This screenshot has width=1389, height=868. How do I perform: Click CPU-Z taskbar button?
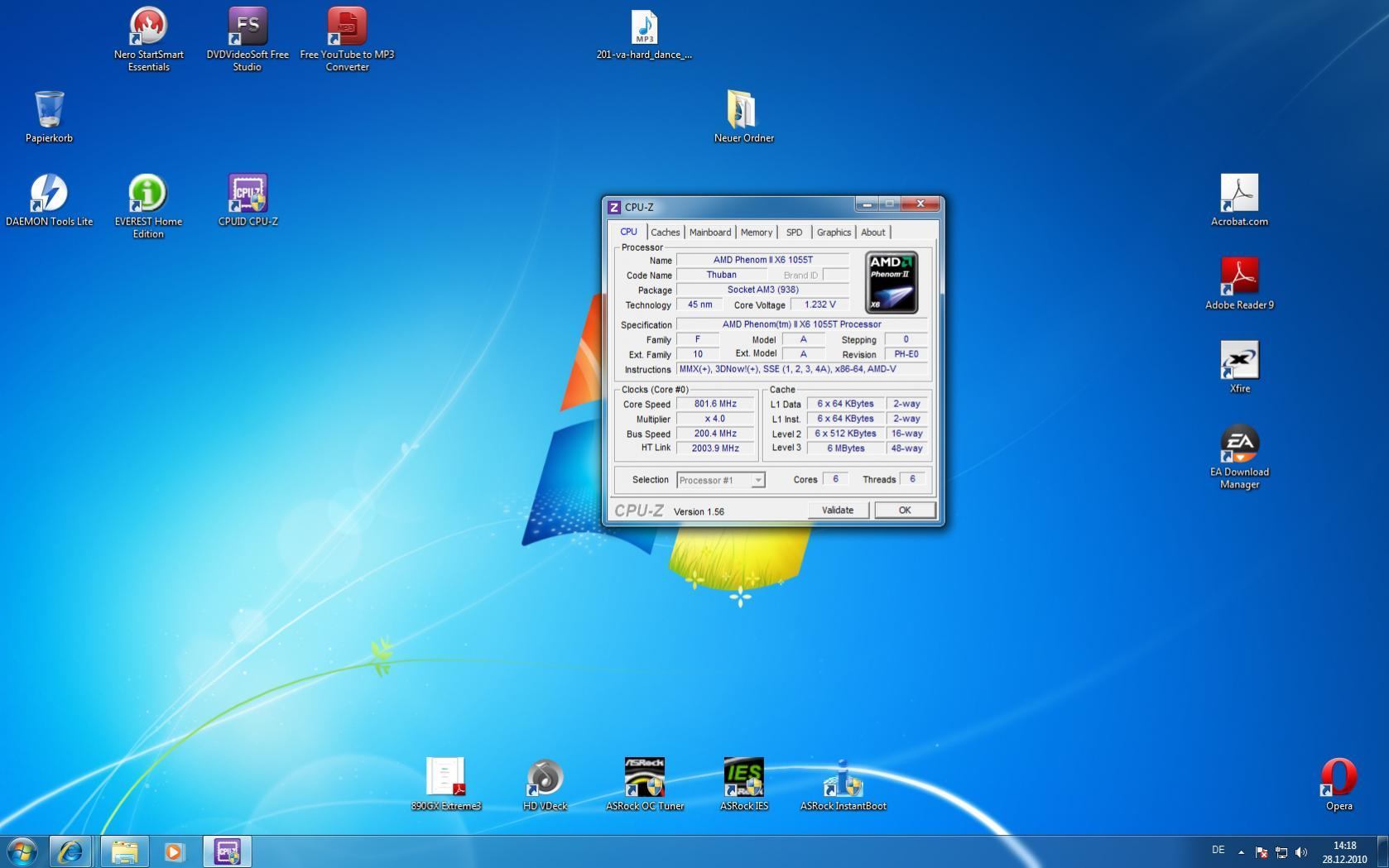click(227, 851)
